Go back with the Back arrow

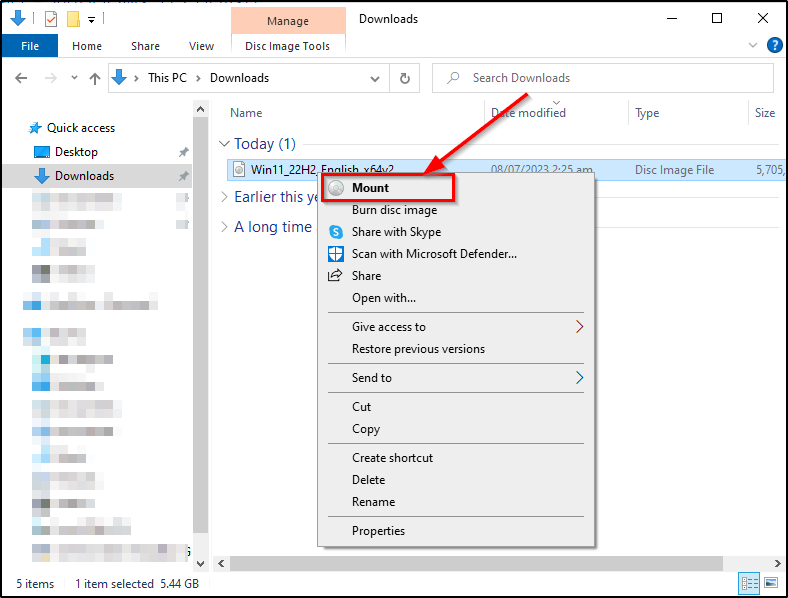pyautogui.click(x=21, y=78)
